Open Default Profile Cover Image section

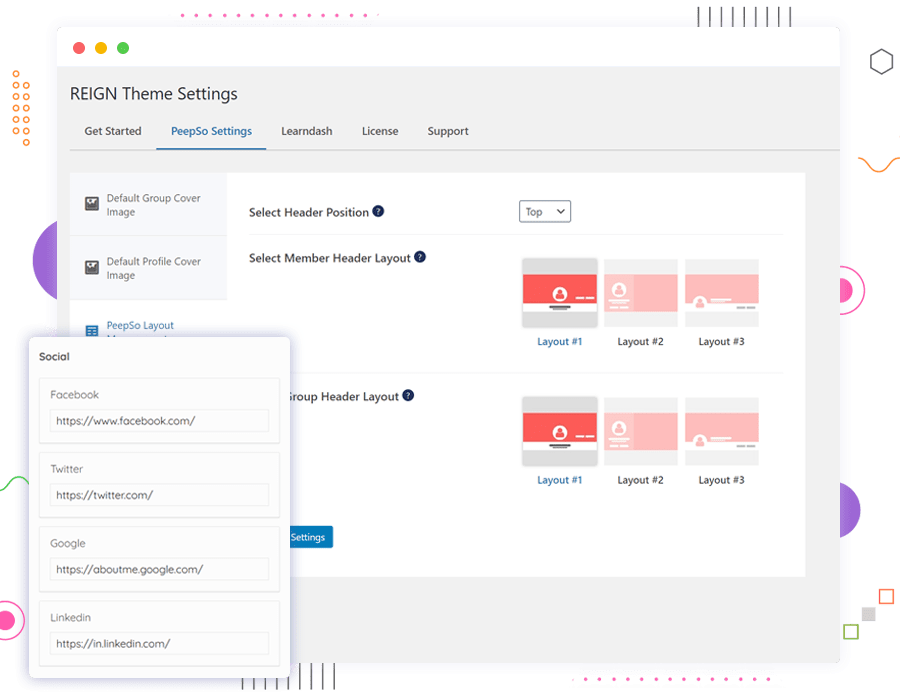[148, 268]
